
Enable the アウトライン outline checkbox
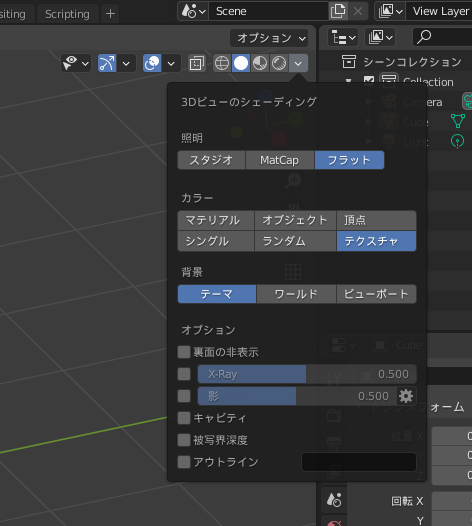[184, 462]
